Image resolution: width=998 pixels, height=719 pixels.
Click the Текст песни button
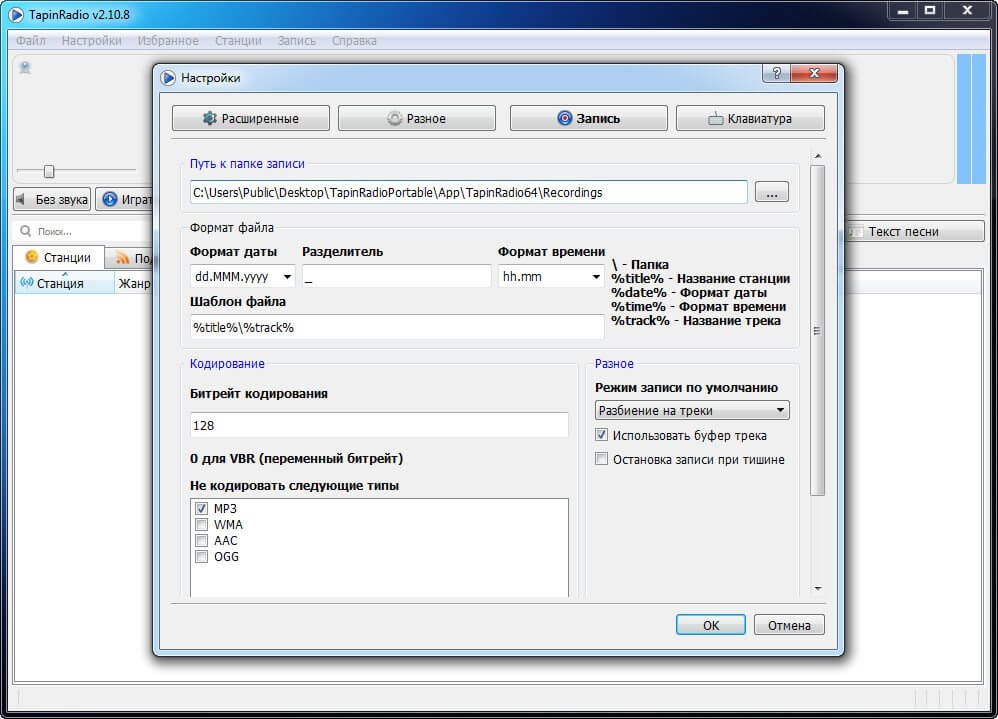coord(914,232)
